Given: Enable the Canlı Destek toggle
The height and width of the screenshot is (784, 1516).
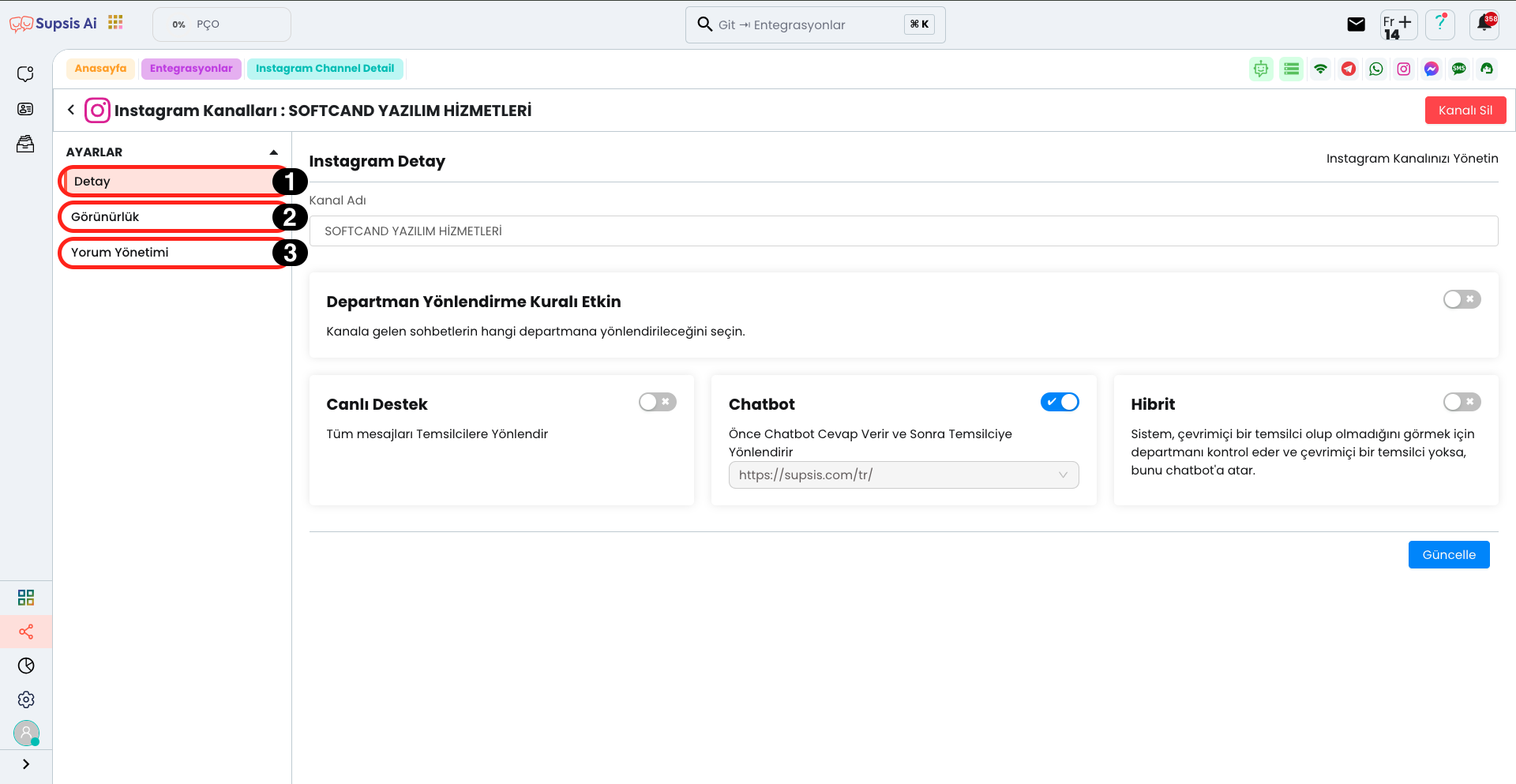Looking at the screenshot, I should [657, 402].
